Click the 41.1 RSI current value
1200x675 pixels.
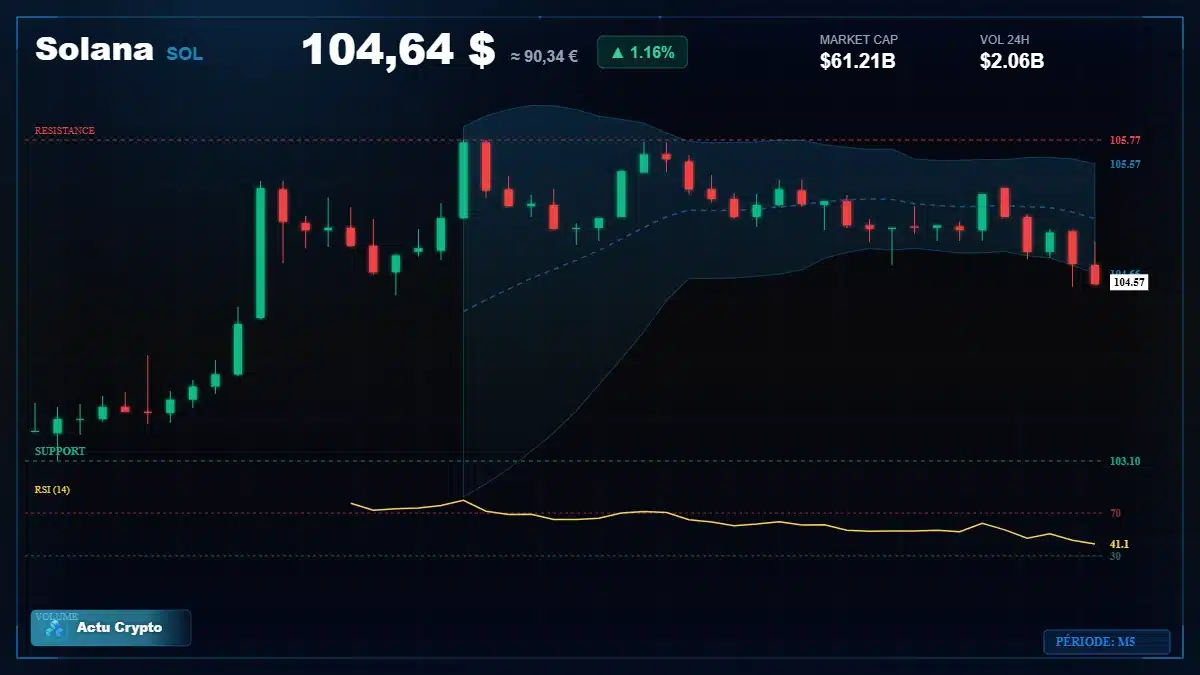tap(1119, 544)
